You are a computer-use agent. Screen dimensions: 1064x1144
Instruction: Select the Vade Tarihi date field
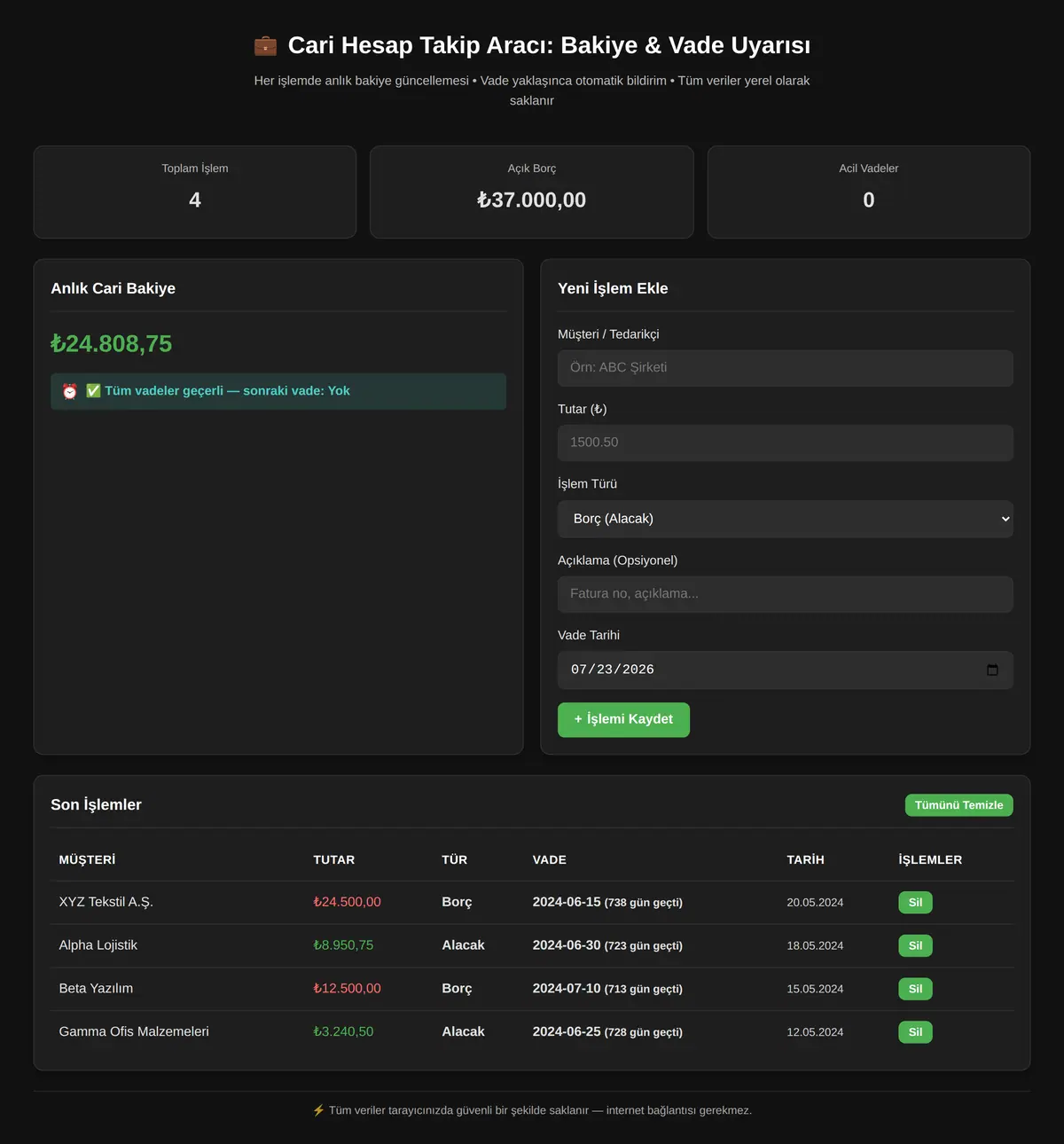785,670
